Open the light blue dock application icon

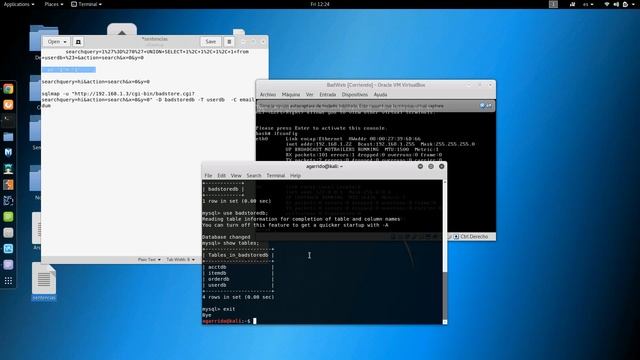8,249
